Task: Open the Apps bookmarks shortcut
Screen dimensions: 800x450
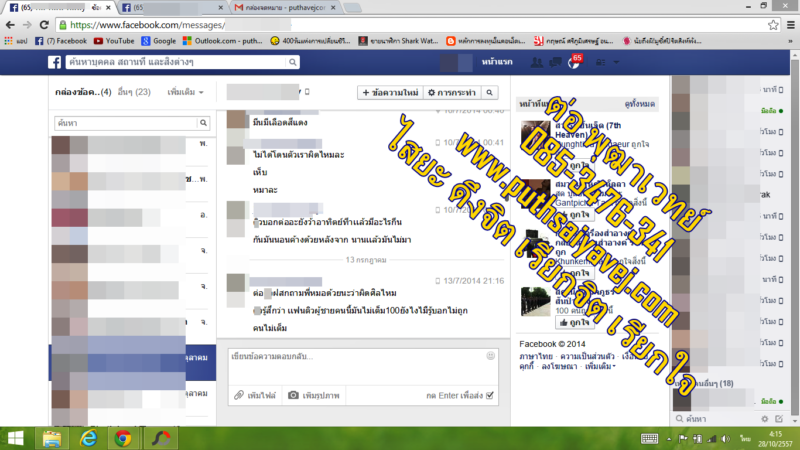Action: [x=16, y=41]
